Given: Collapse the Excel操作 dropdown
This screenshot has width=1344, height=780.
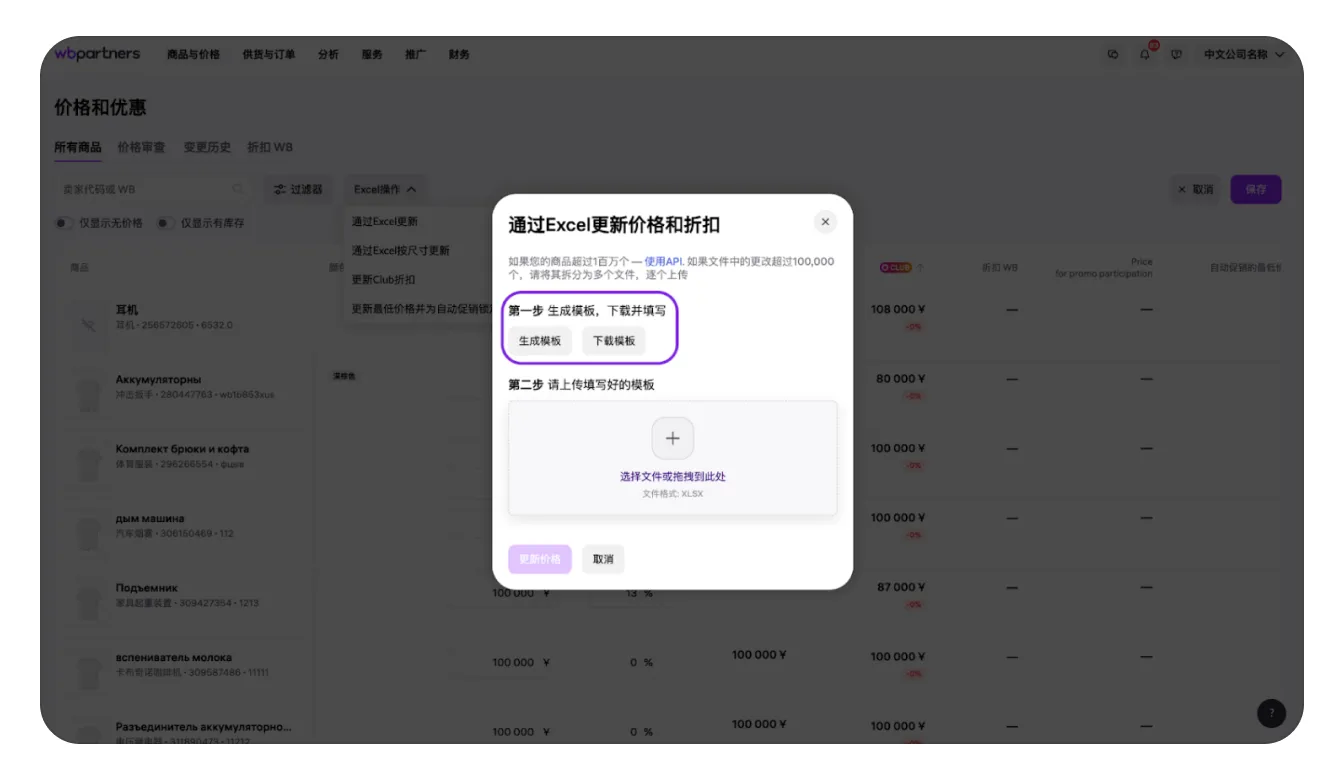Looking at the screenshot, I should tap(385, 189).
